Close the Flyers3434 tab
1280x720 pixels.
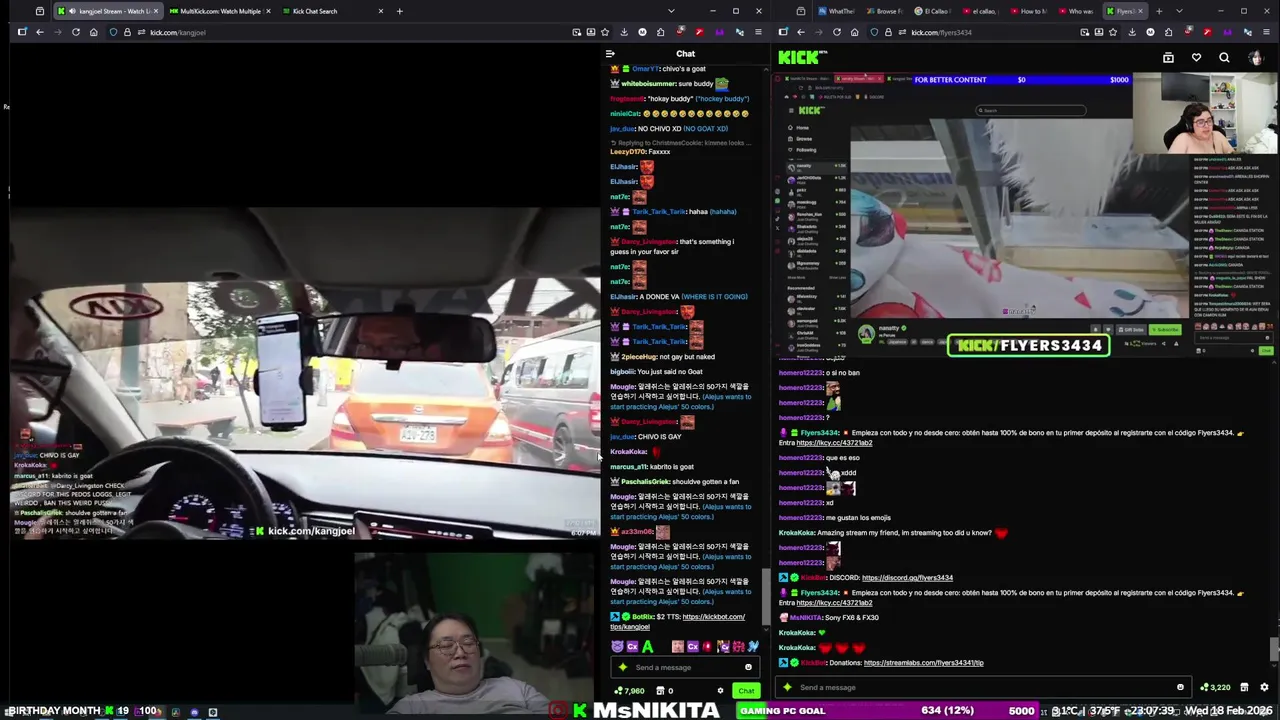coord(1140,11)
